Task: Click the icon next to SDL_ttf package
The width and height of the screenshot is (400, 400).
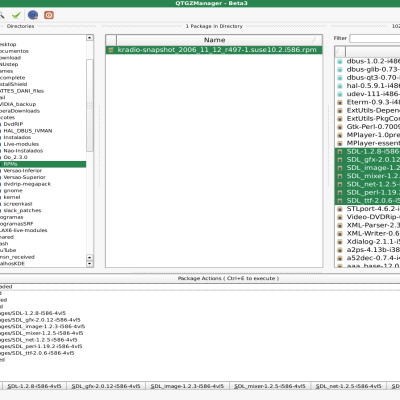Action: point(340,201)
